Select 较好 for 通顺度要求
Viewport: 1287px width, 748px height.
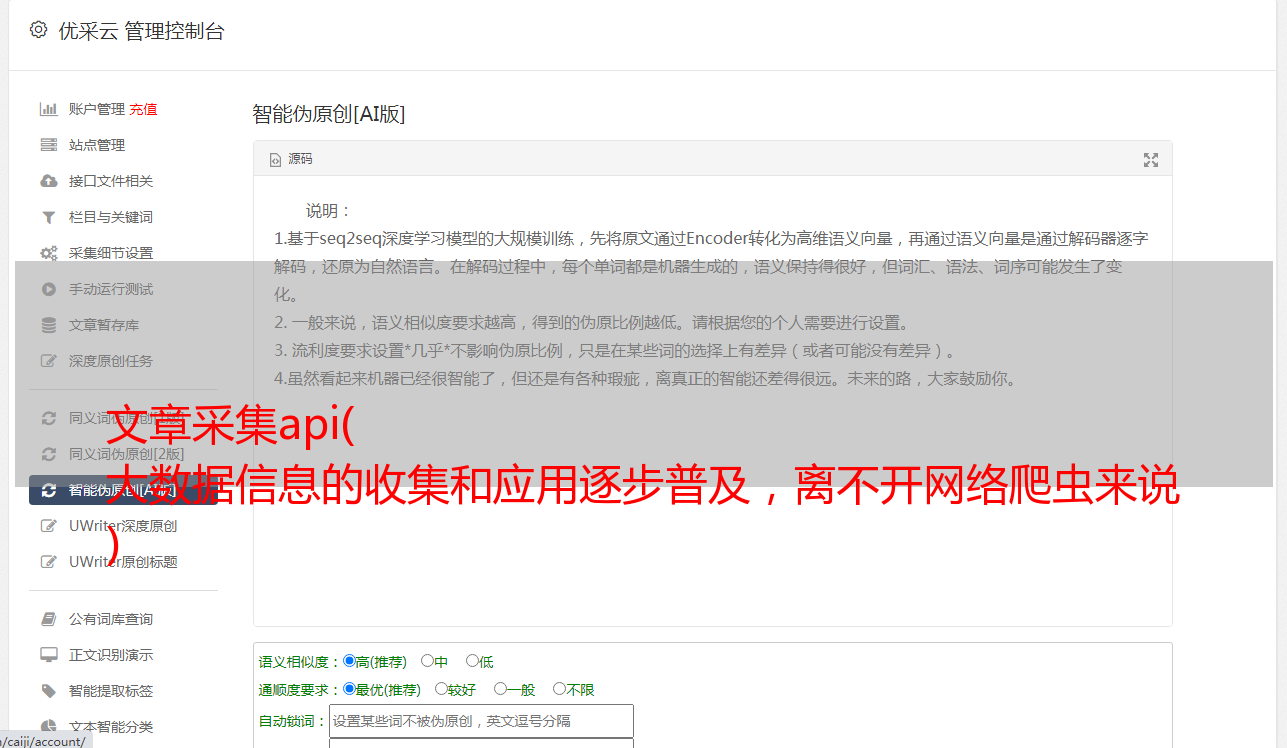coord(441,689)
